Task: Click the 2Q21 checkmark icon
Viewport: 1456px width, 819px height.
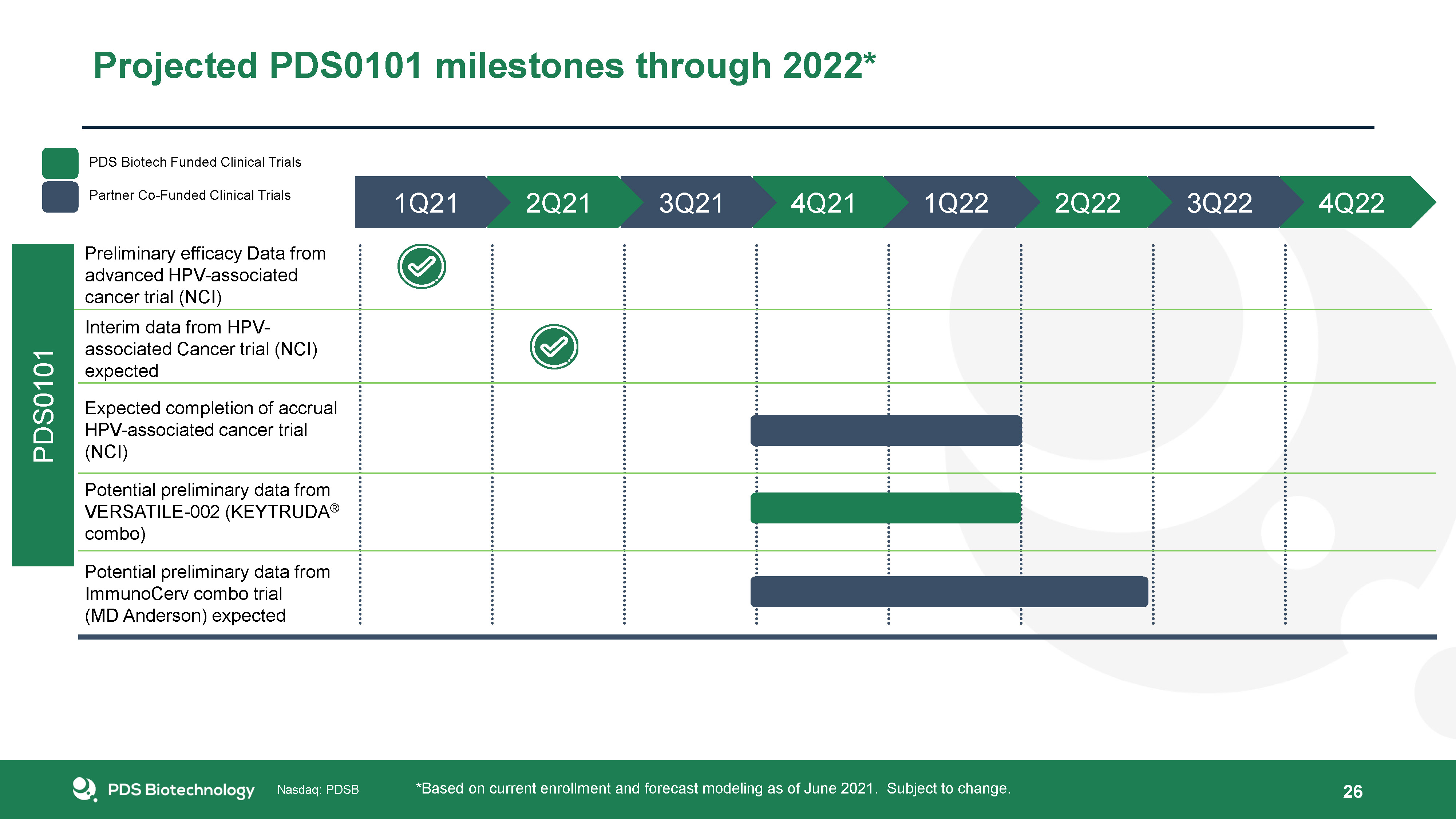Action: point(554,347)
